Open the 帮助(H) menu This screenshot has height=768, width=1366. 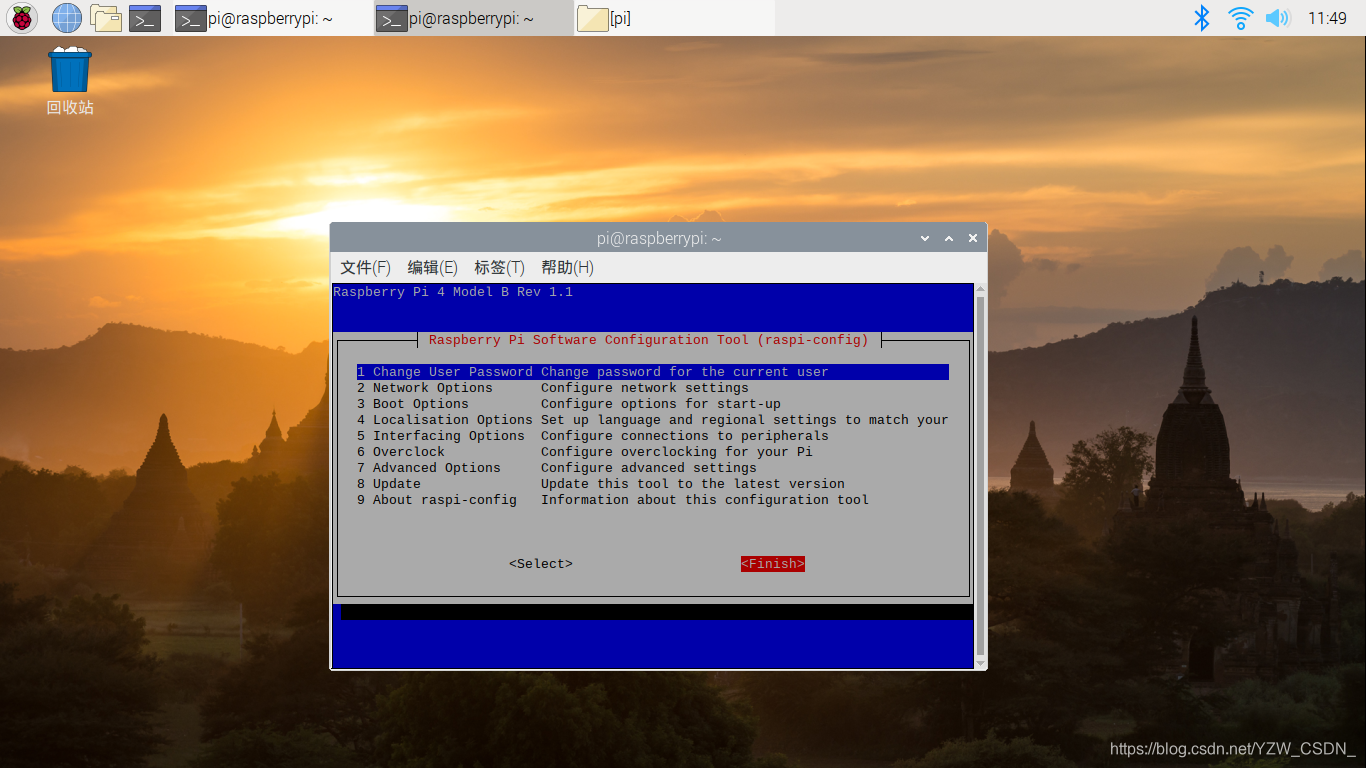coord(567,268)
